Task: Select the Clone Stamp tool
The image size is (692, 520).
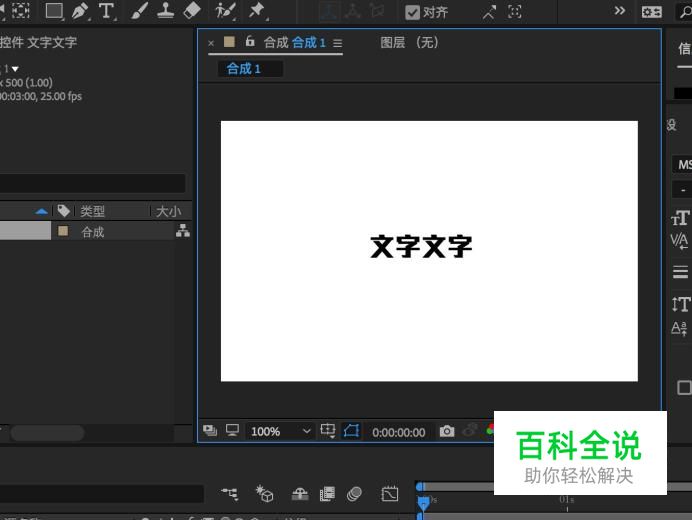Action: 165,11
